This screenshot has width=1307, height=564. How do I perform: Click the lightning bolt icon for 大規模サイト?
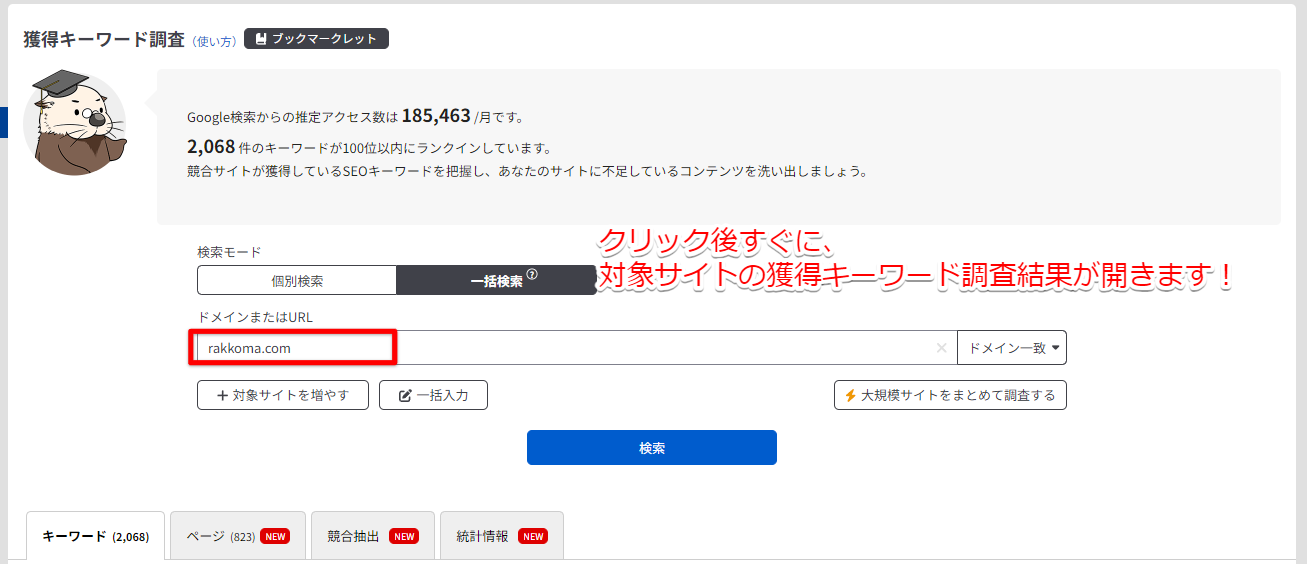850,395
